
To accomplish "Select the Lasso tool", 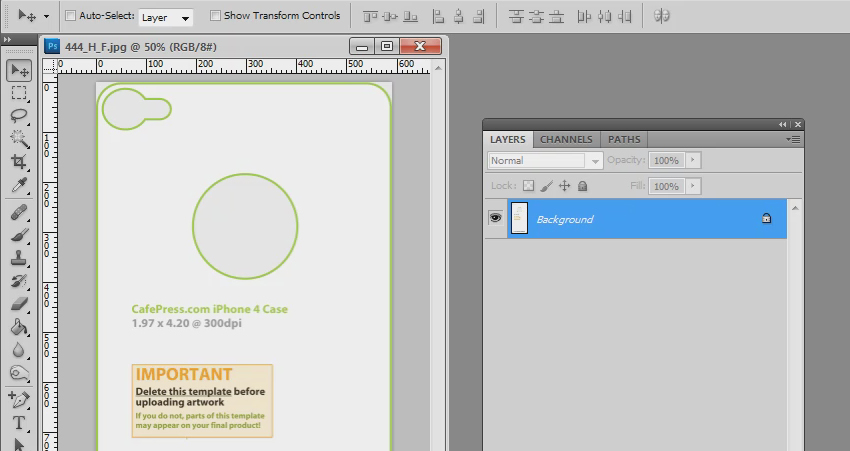I will point(19,115).
